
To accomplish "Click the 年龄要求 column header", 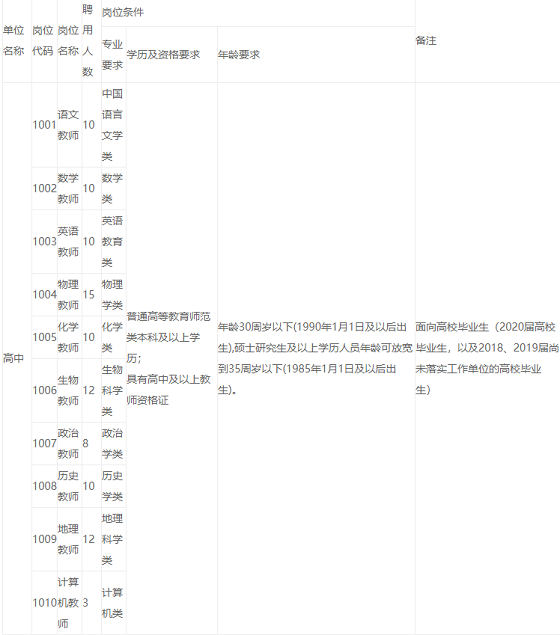I will tap(238, 55).
